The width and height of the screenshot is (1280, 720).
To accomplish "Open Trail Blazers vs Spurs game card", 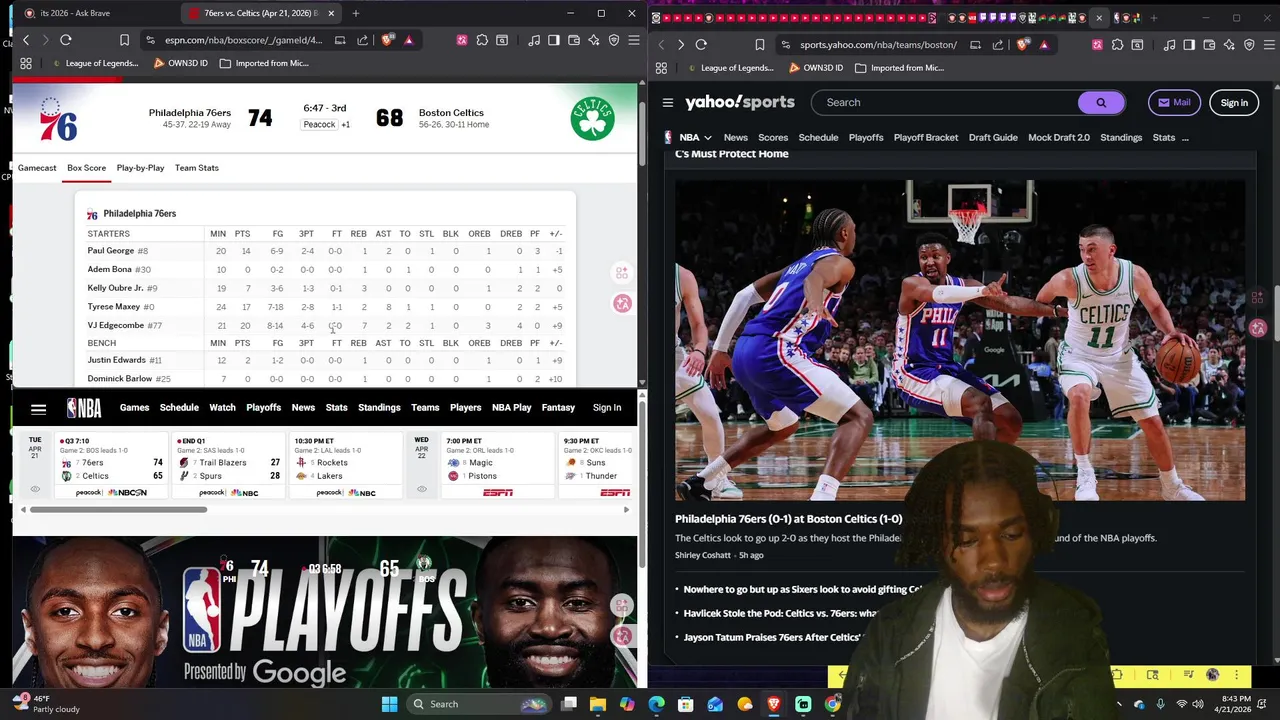I will [230, 466].
